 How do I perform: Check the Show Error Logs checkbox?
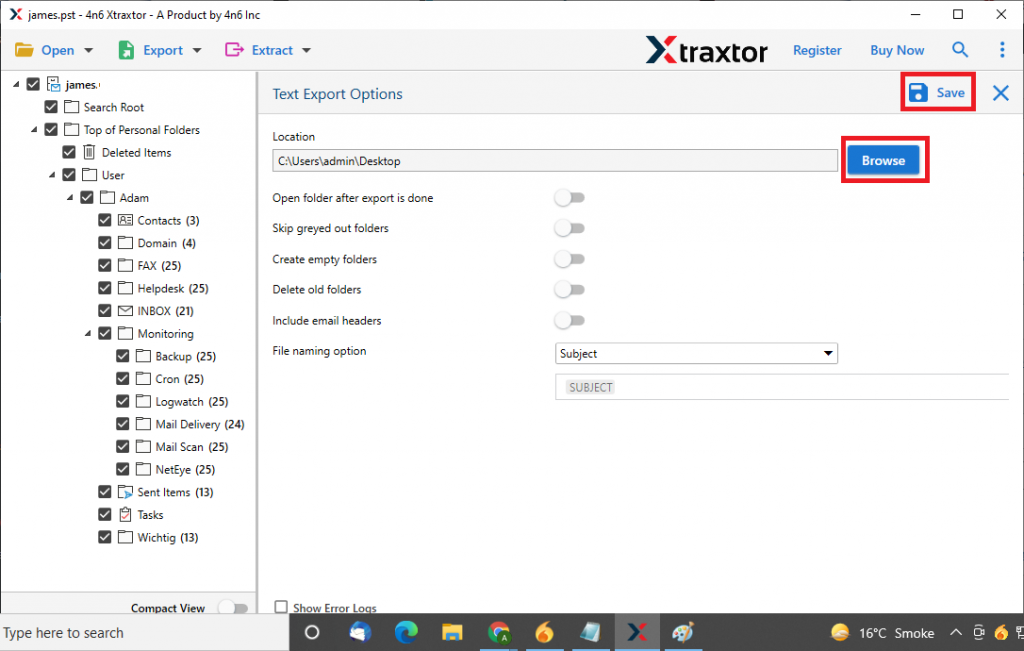click(x=281, y=607)
